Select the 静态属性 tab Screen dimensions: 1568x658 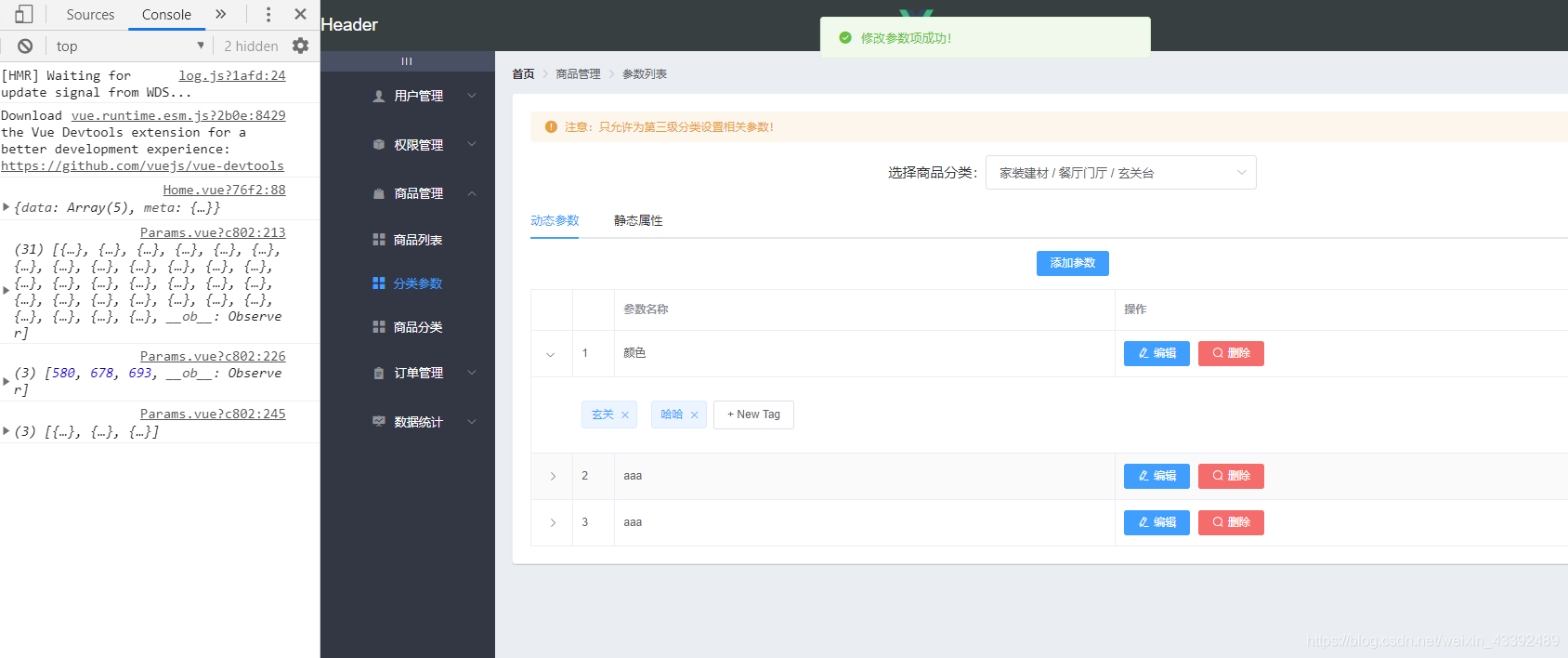pos(638,220)
